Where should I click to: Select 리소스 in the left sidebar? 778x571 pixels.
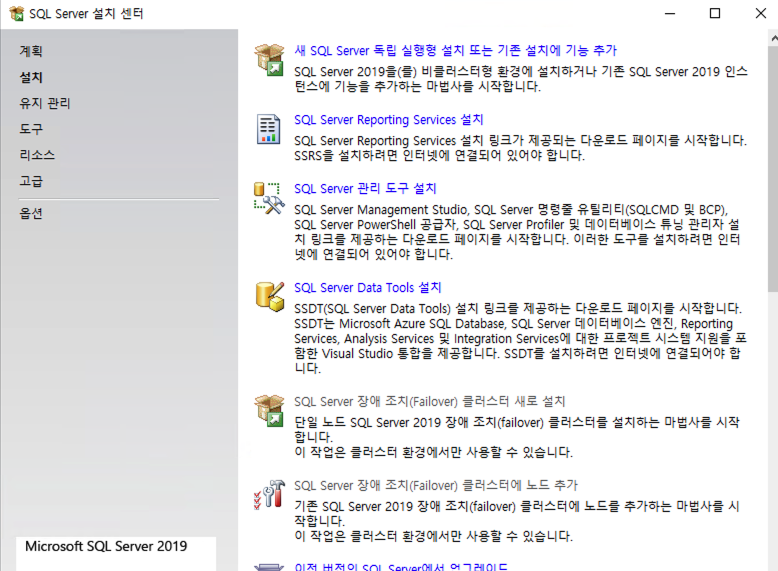tap(37, 155)
